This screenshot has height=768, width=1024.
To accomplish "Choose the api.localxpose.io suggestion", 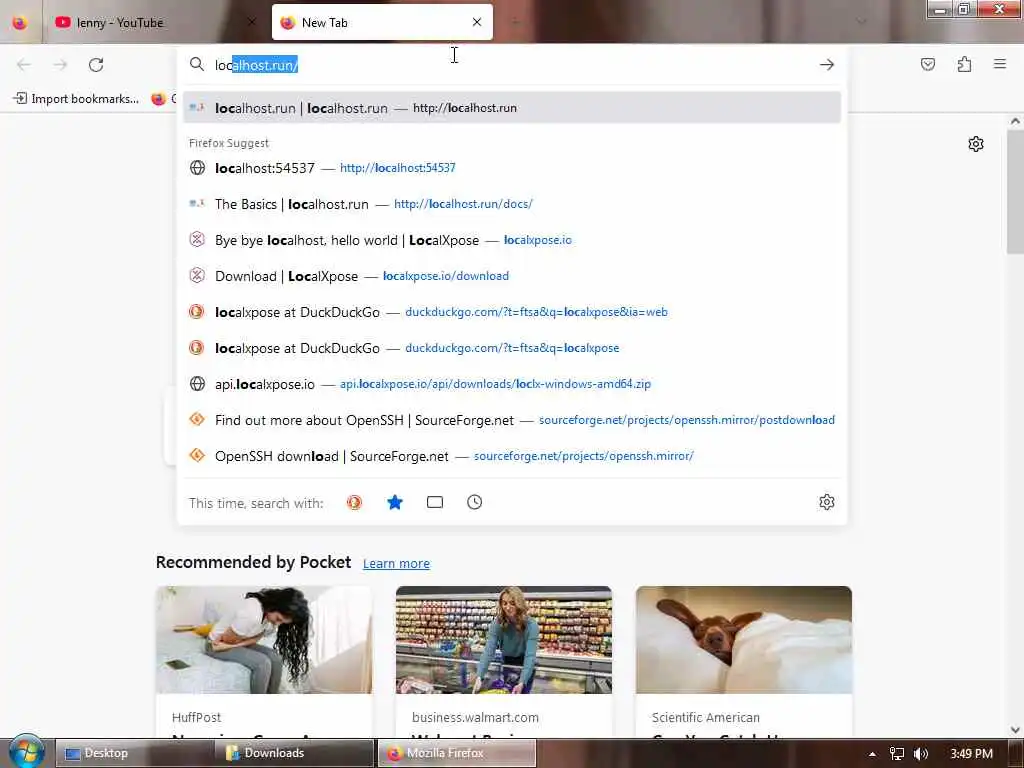I will pos(512,383).
